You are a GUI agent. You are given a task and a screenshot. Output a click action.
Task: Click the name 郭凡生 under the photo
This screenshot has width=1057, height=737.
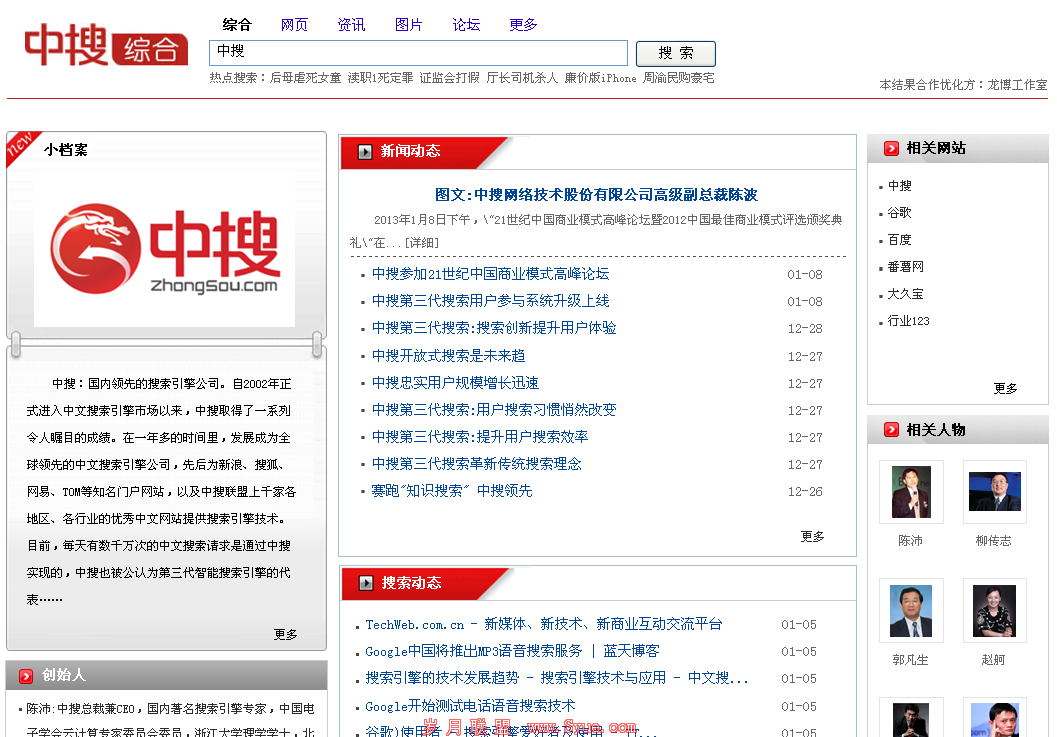pyautogui.click(x=910, y=660)
